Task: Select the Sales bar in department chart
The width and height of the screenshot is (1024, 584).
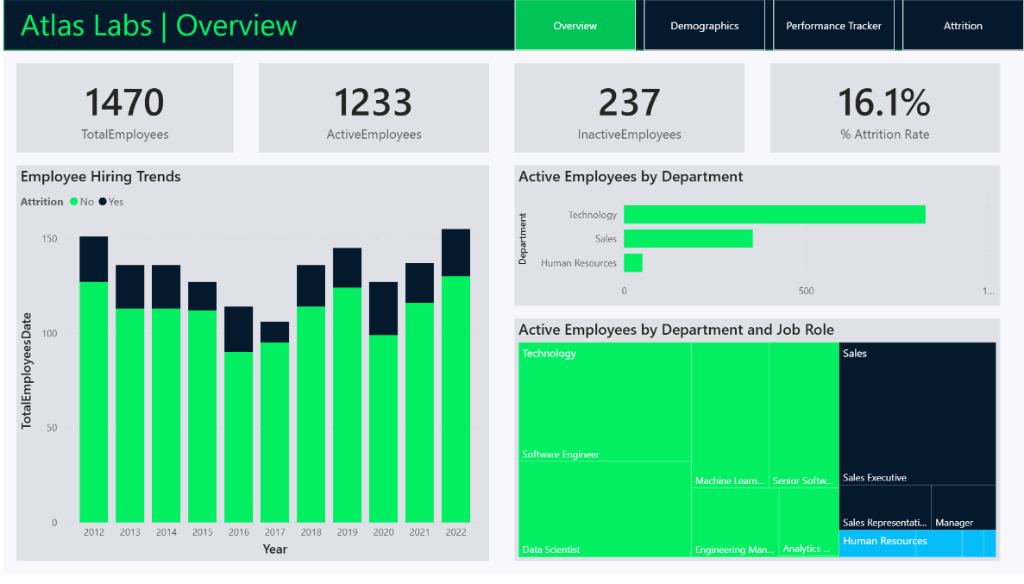Action: (688, 238)
